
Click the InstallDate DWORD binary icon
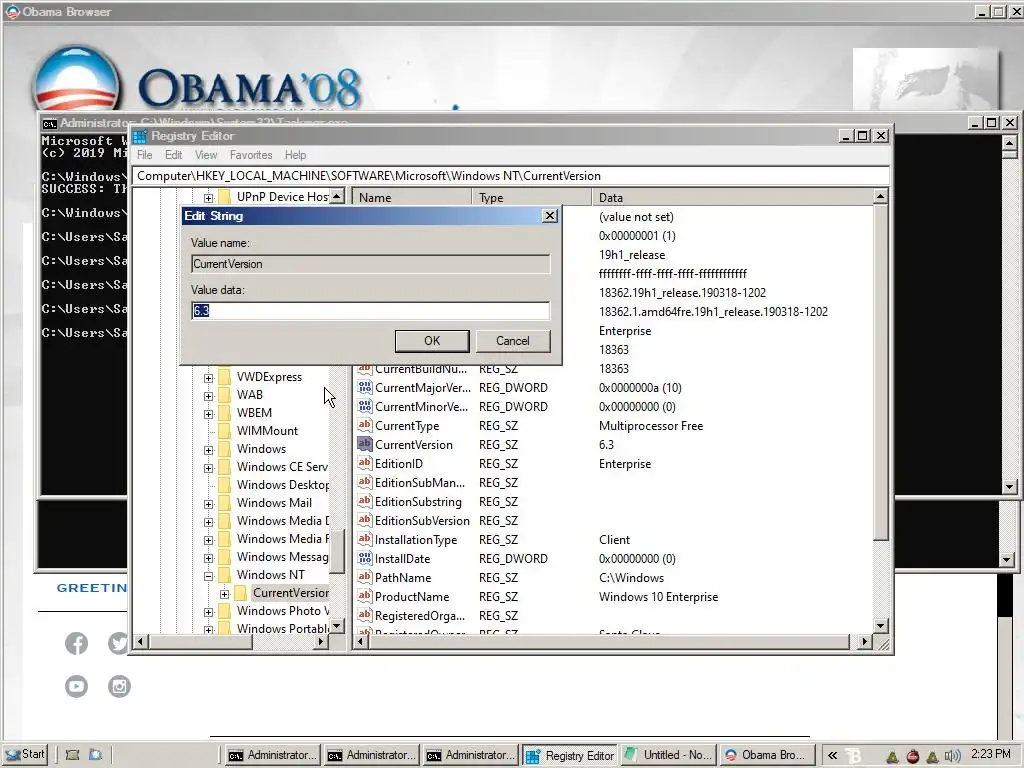pyautogui.click(x=364, y=558)
